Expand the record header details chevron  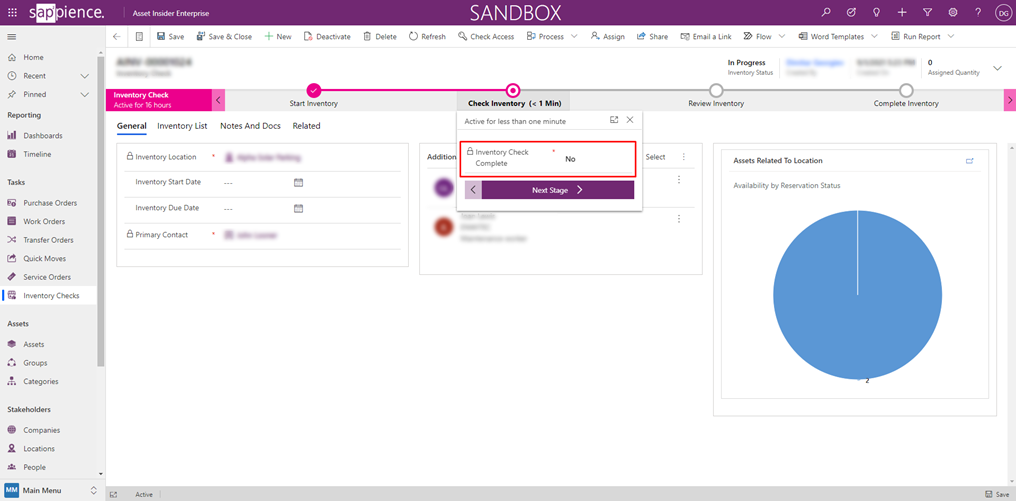997,68
